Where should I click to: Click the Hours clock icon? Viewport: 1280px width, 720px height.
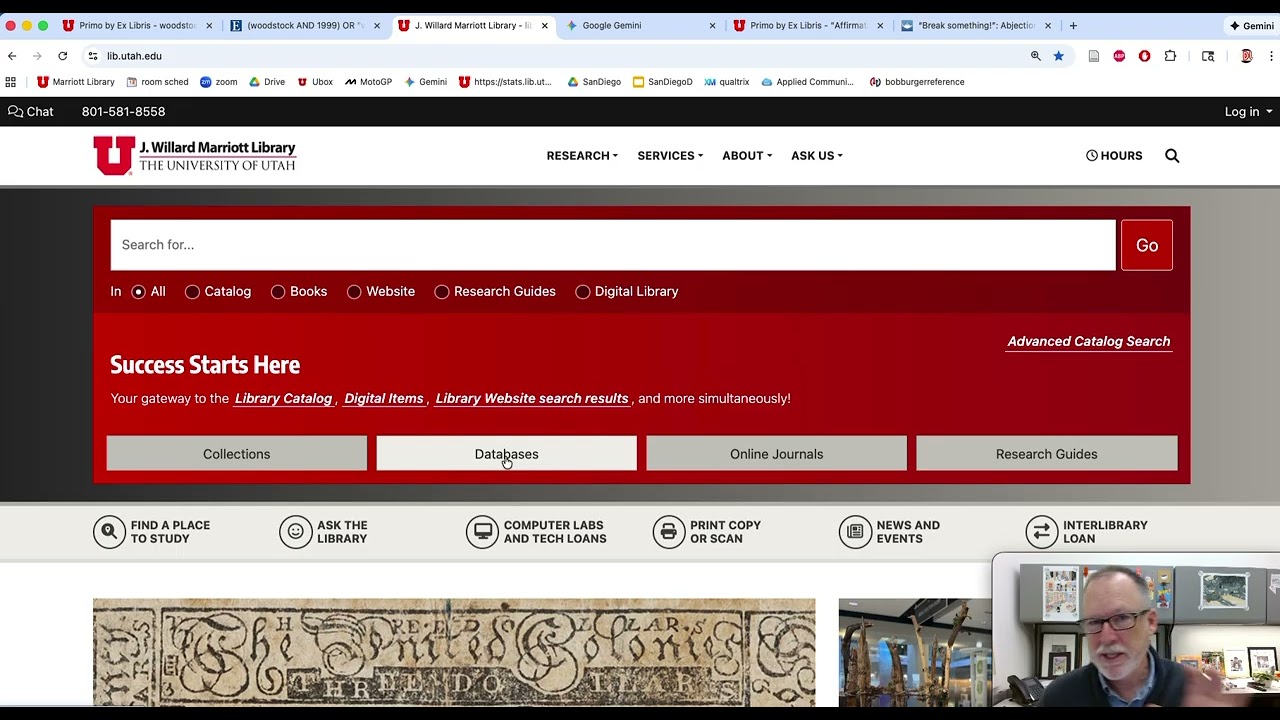[x=1092, y=156]
